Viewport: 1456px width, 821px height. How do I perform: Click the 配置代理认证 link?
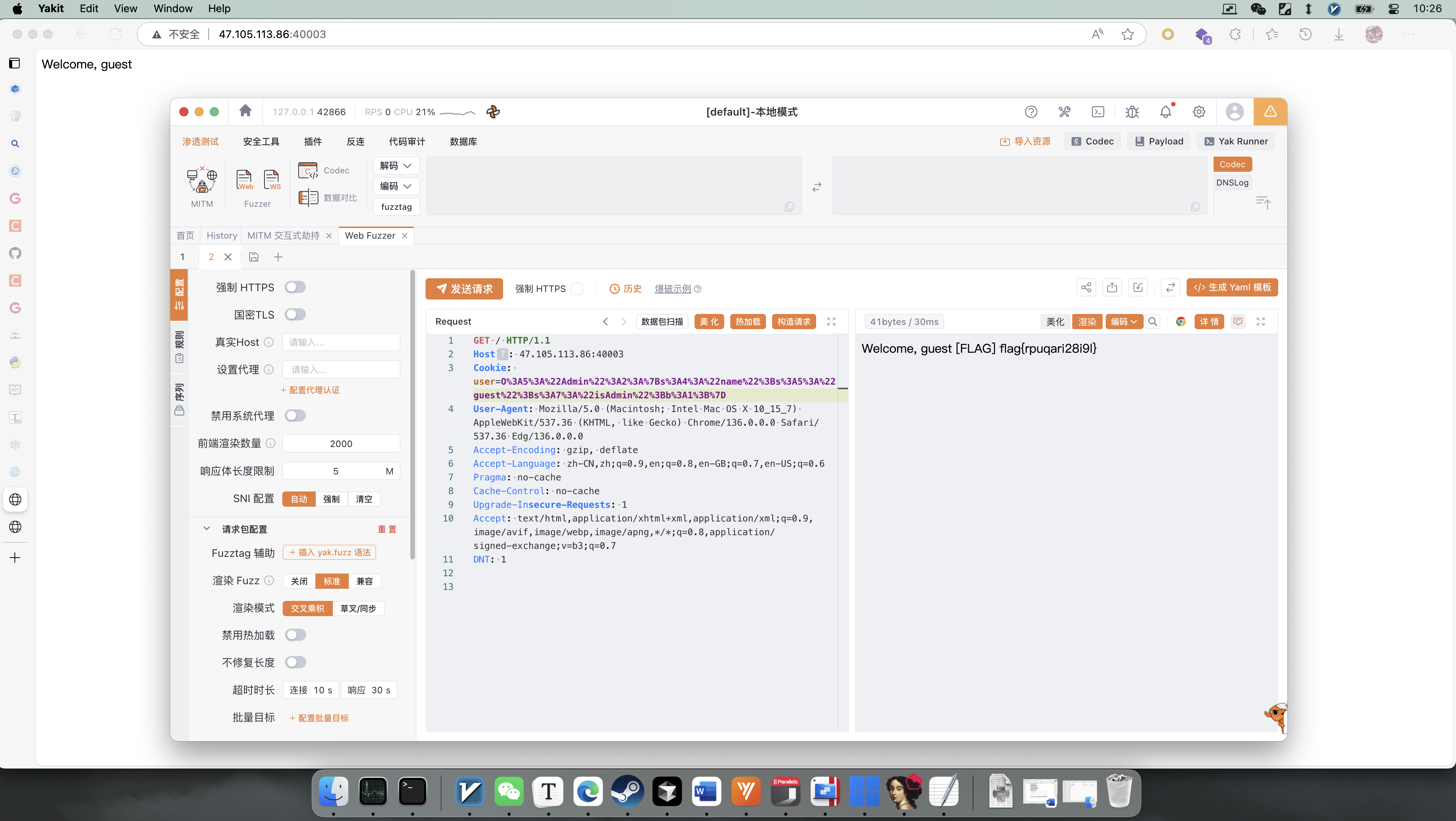click(310, 390)
